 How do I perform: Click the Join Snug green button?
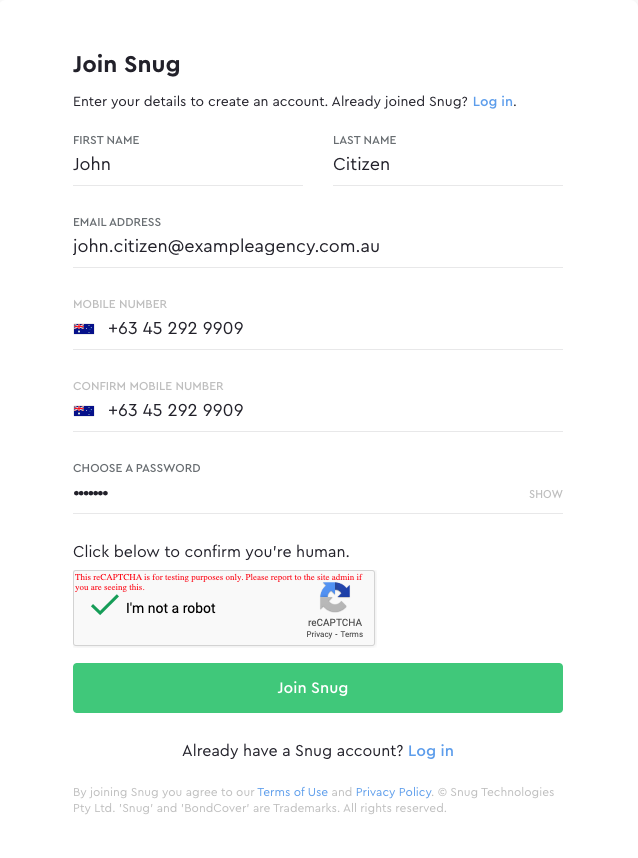point(318,688)
